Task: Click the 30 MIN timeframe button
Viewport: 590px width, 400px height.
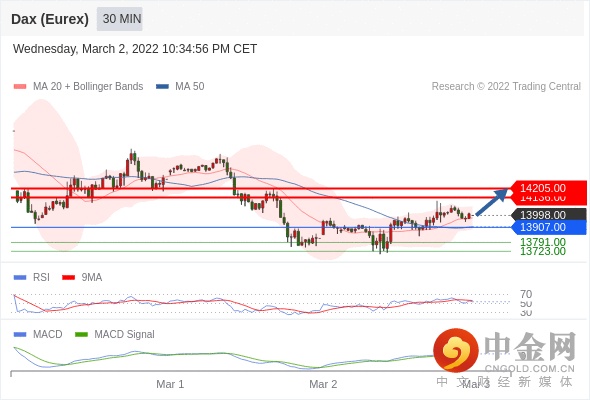Action: pyautogui.click(x=120, y=19)
